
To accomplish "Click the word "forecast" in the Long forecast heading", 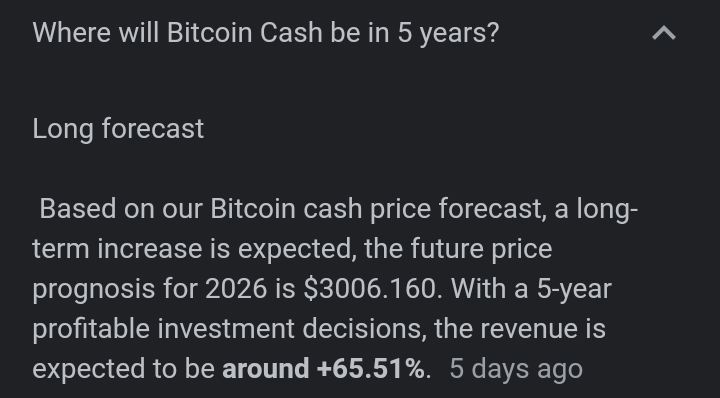I will tap(153, 129).
